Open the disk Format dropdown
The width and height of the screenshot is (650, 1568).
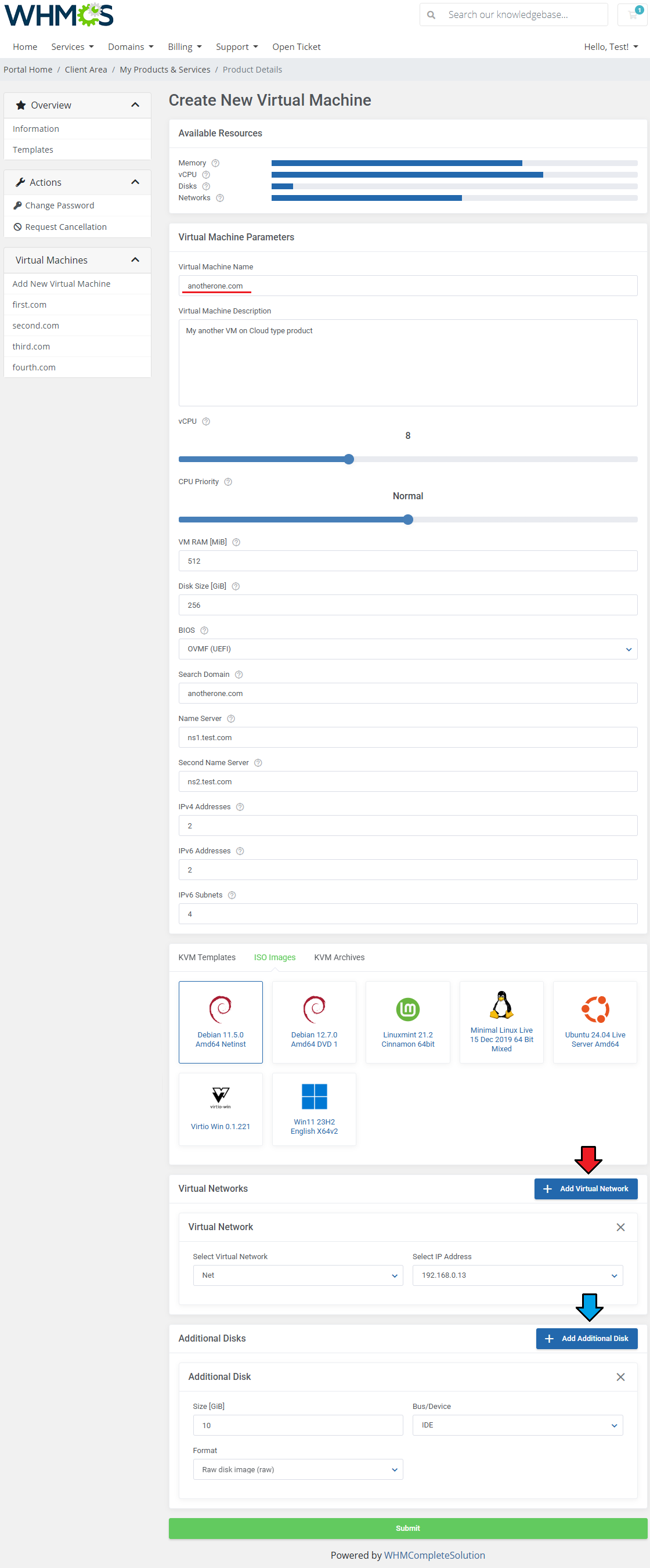pyautogui.click(x=298, y=1469)
